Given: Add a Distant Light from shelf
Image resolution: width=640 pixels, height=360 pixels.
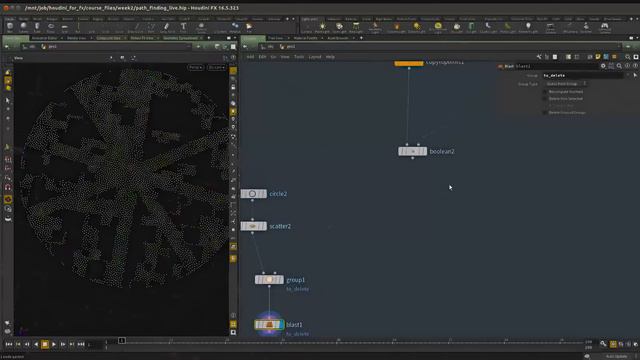Looking at the screenshot, I should pos(417,27).
